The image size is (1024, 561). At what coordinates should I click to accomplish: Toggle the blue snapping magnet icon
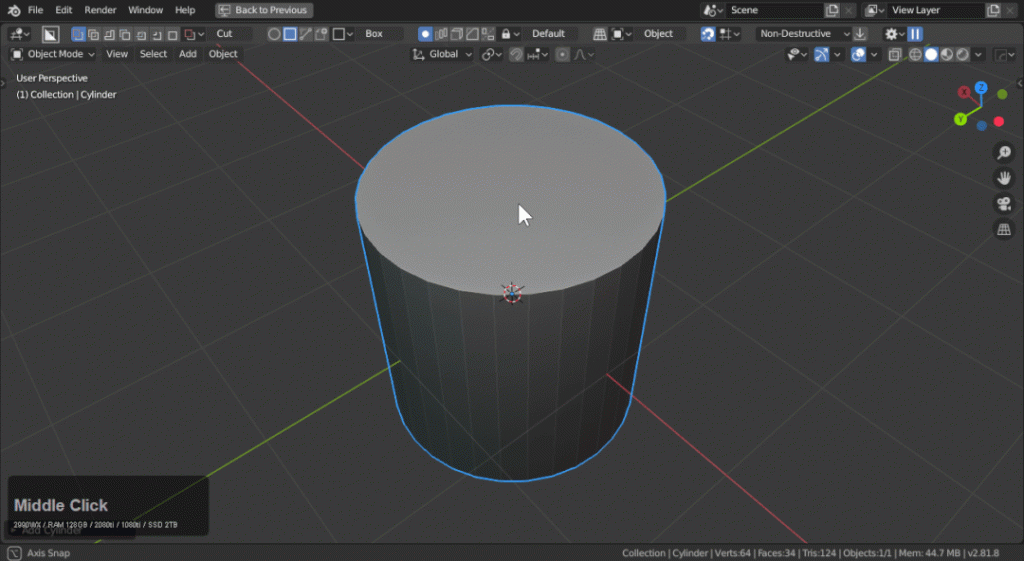[x=708, y=33]
